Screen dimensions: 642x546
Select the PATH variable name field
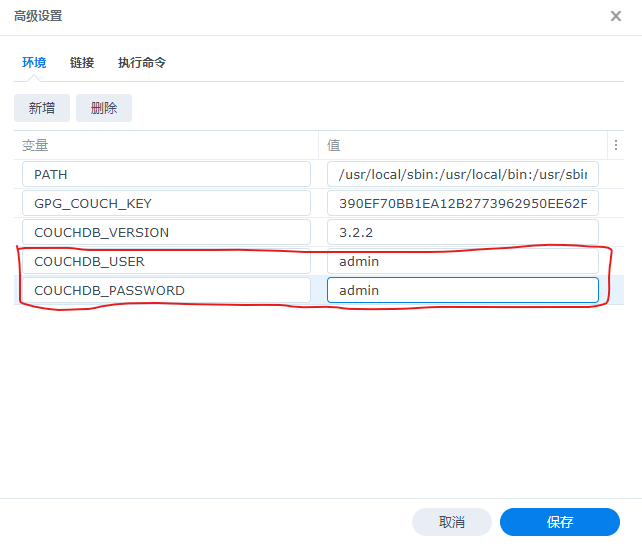point(166,175)
